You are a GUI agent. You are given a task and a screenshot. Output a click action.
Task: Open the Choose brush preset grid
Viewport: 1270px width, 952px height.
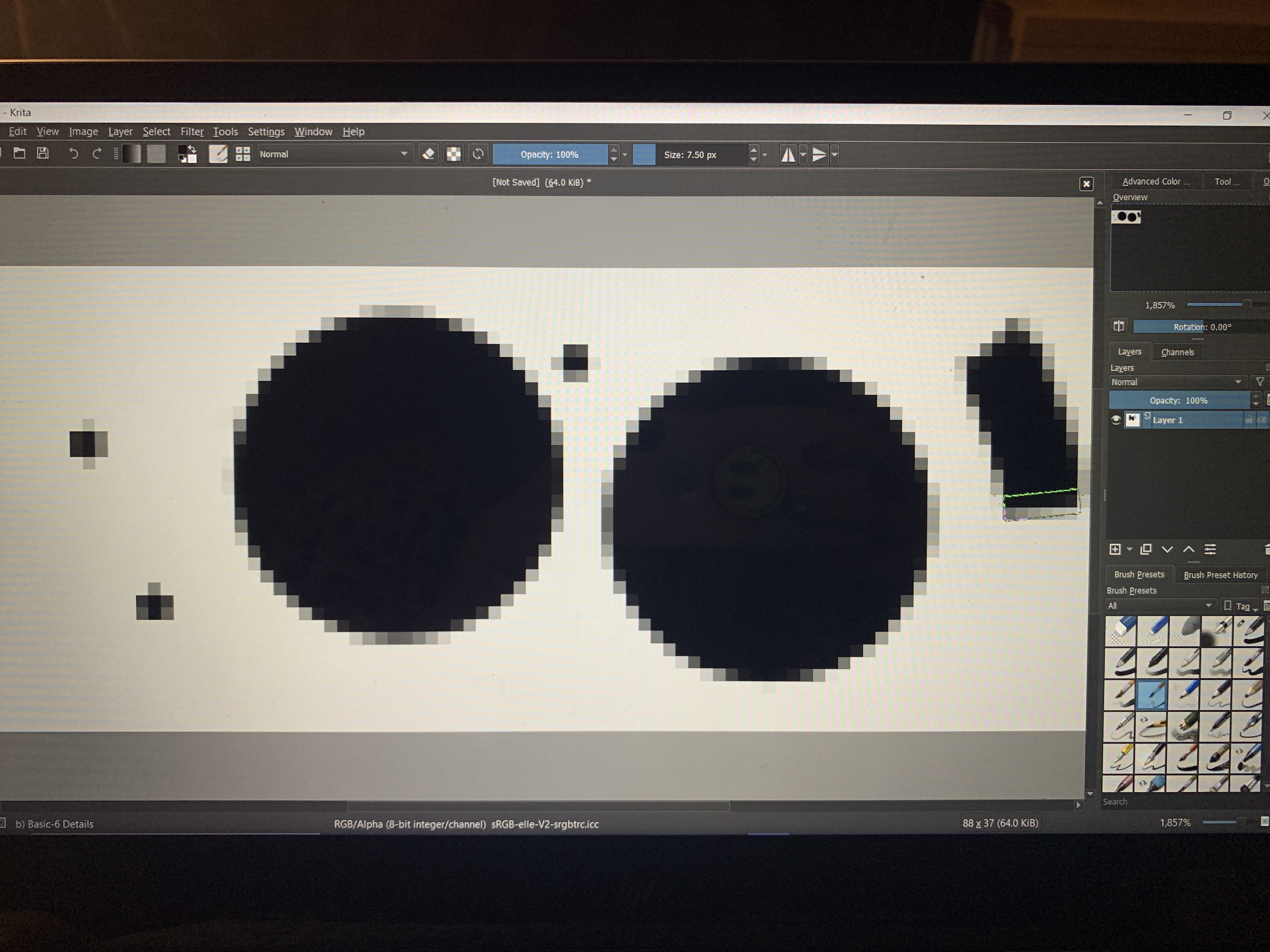pyautogui.click(x=243, y=154)
